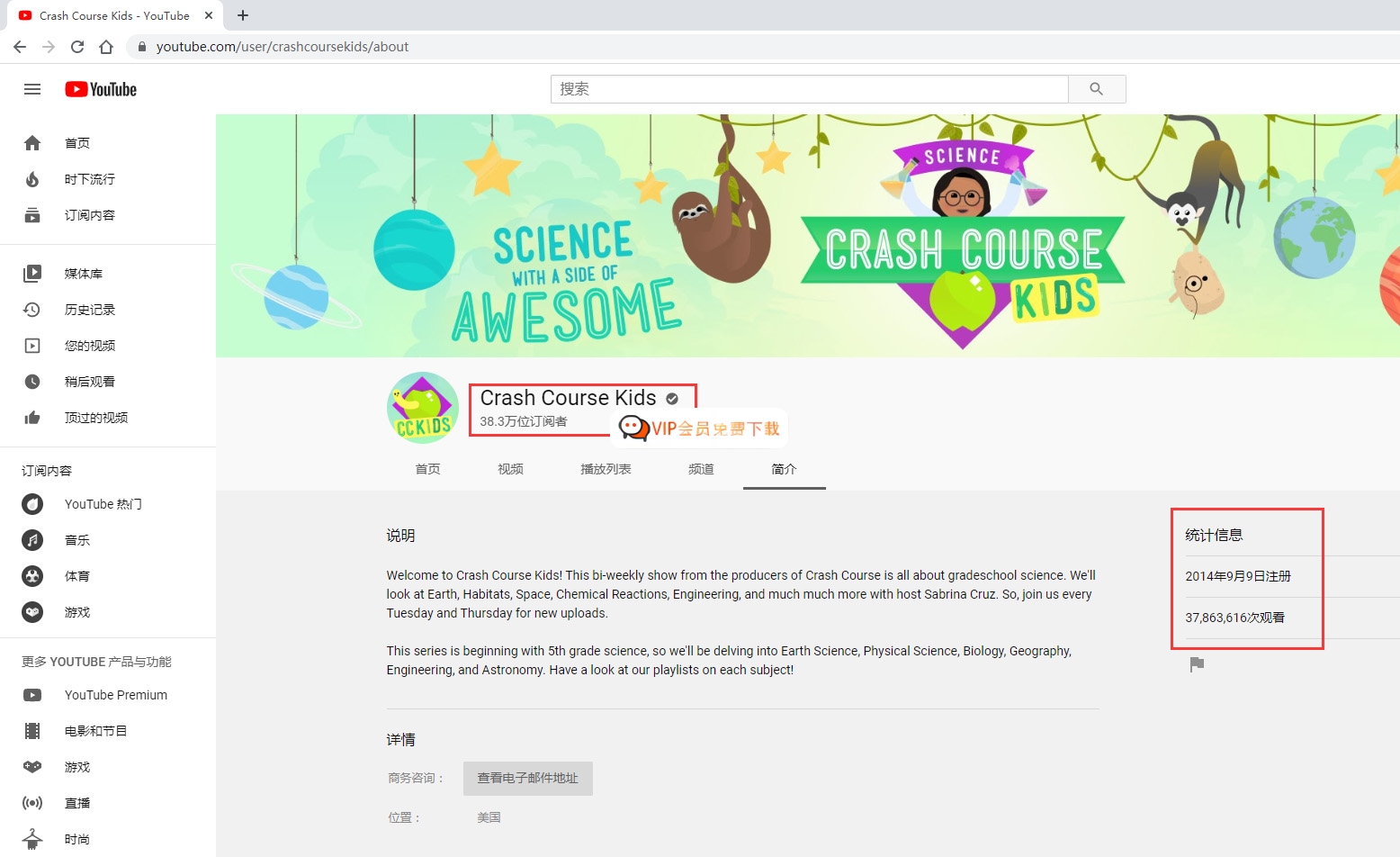Click the 38.3万位订阅者 subscriber count

pos(524,421)
